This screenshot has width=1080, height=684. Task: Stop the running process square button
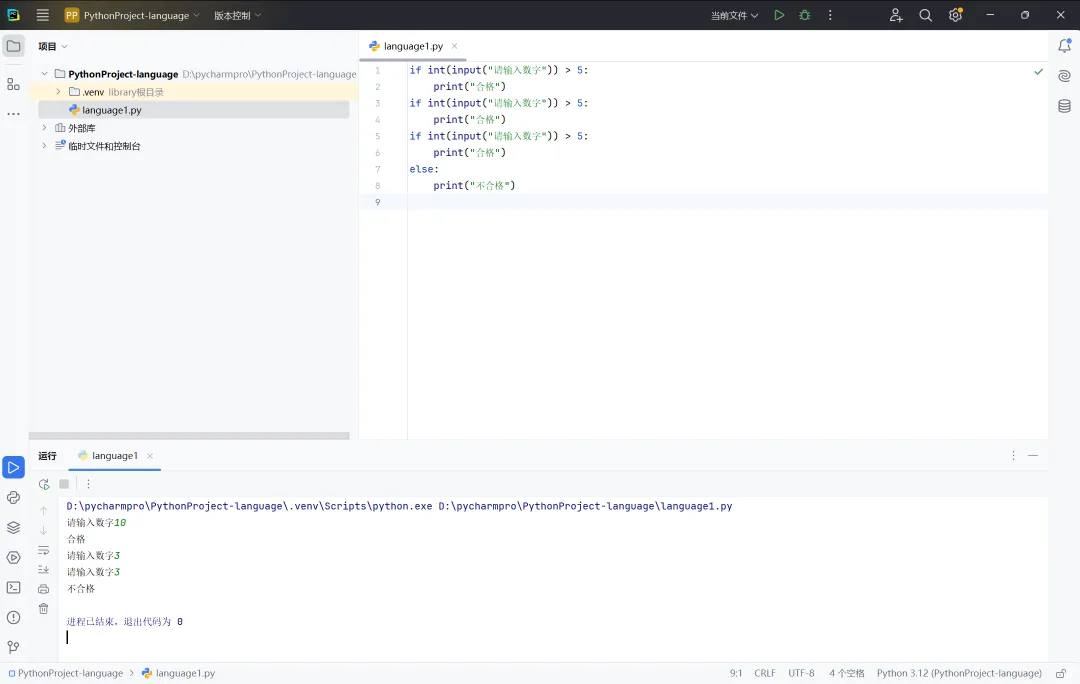64,484
